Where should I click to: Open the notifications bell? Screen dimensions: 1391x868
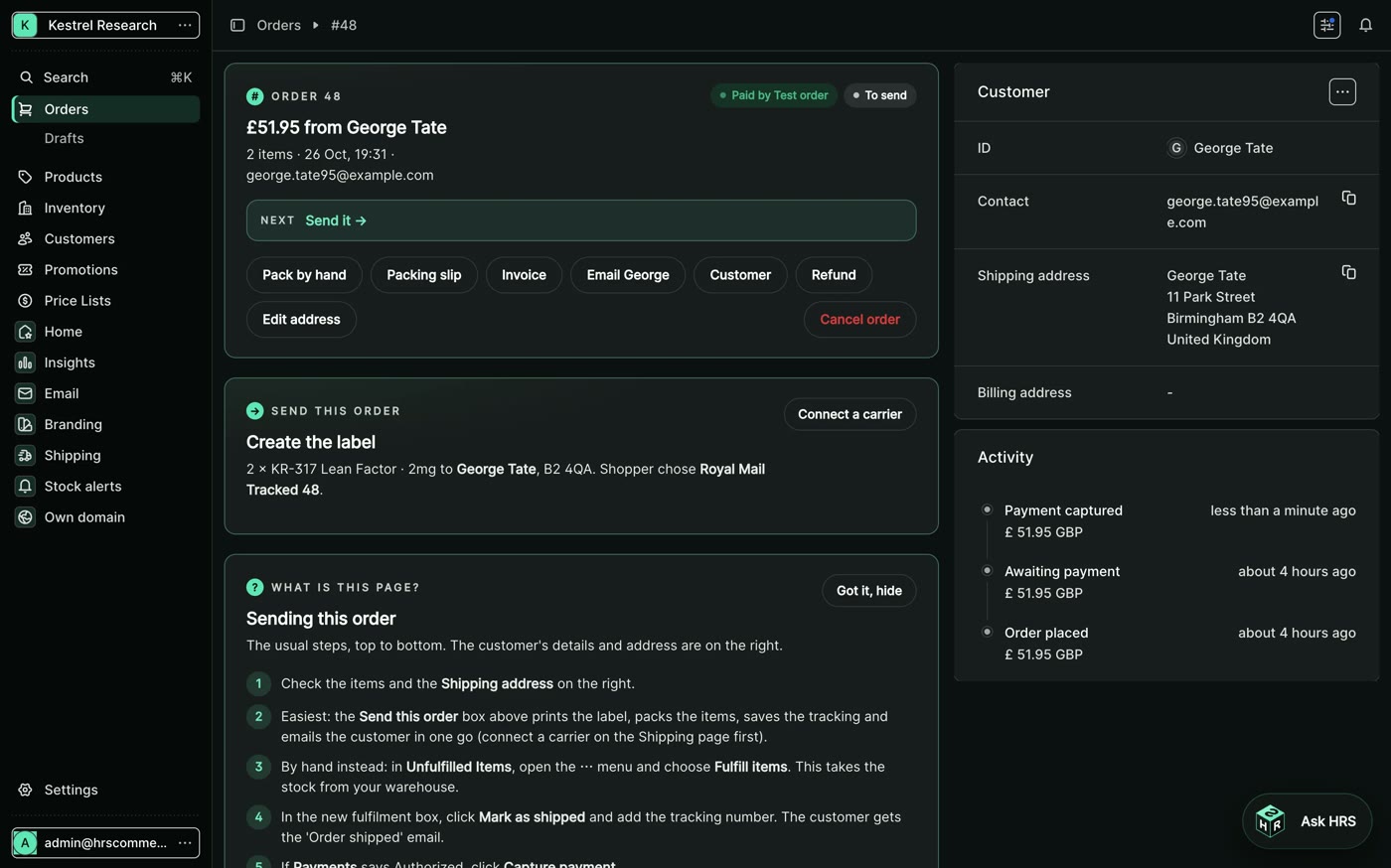[1365, 25]
